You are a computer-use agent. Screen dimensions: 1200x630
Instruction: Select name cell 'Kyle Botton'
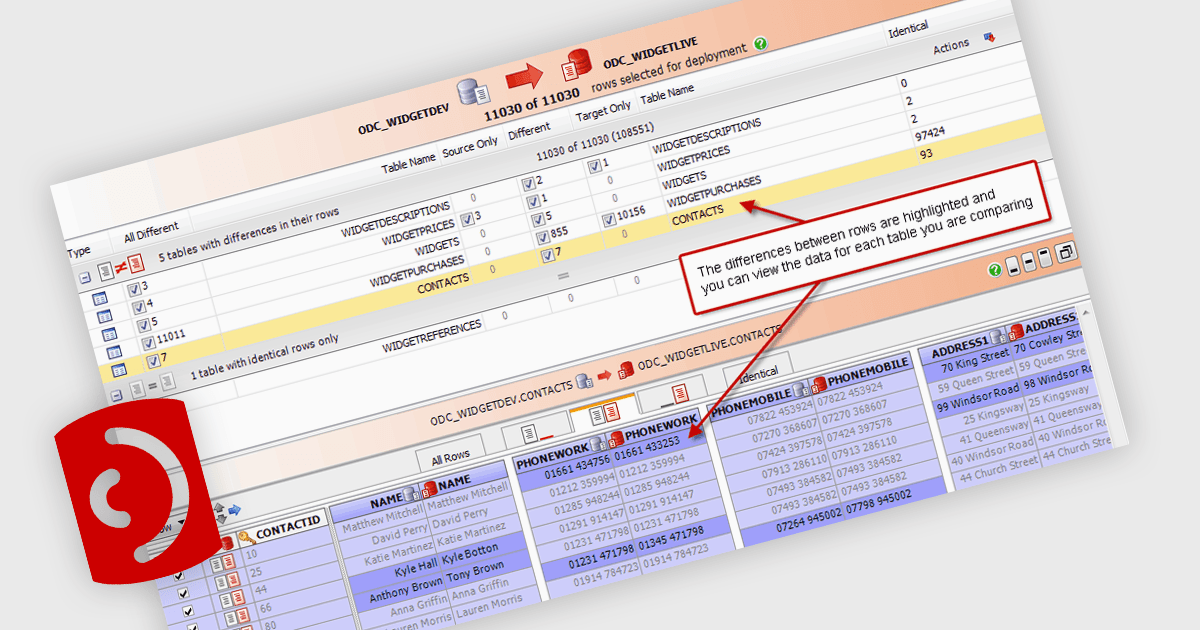(x=470, y=554)
